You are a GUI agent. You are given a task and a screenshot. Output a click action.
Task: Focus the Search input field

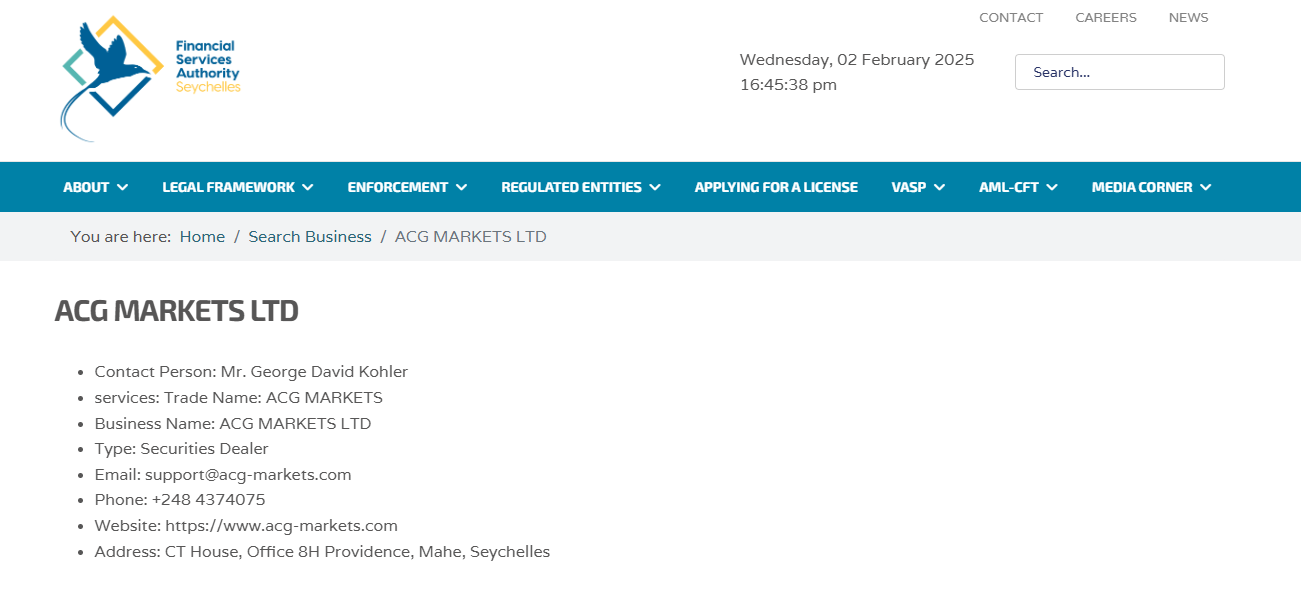point(1120,72)
